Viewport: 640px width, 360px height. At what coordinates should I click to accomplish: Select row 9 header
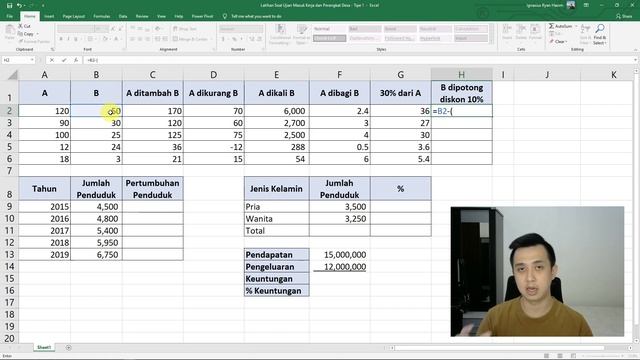click(9, 207)
